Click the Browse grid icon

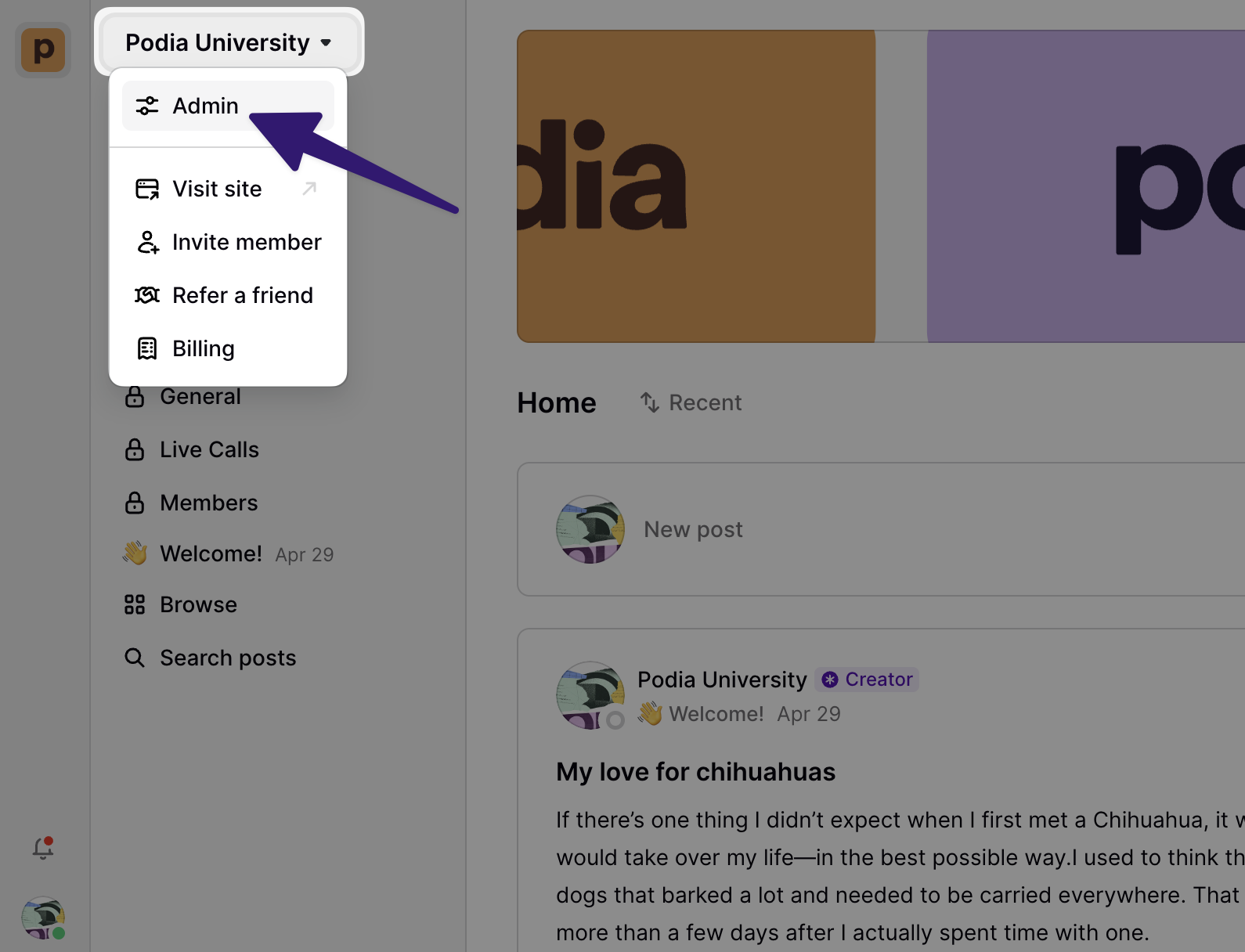(x=135, y=604)
